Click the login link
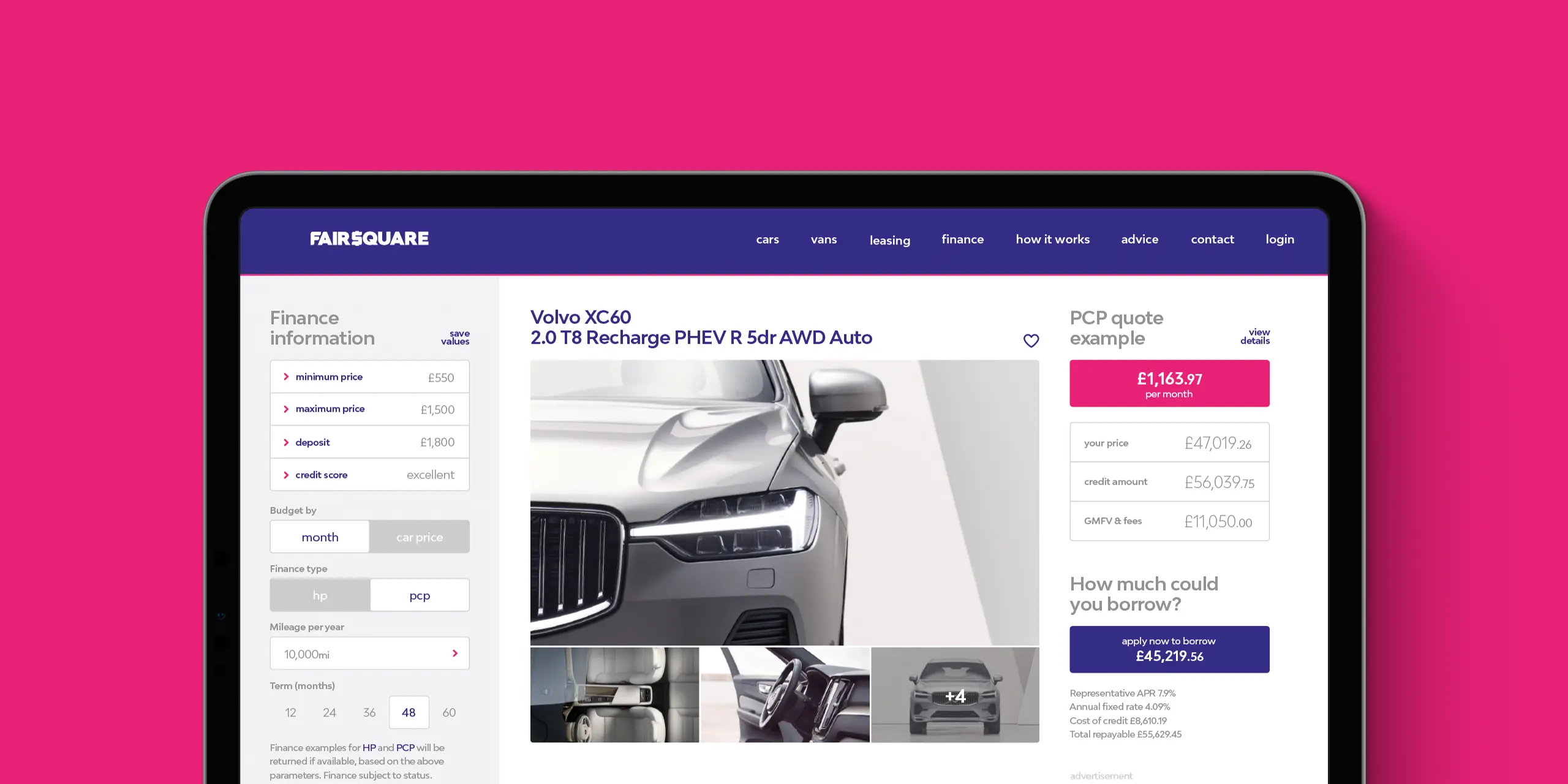 point(1280,239)
